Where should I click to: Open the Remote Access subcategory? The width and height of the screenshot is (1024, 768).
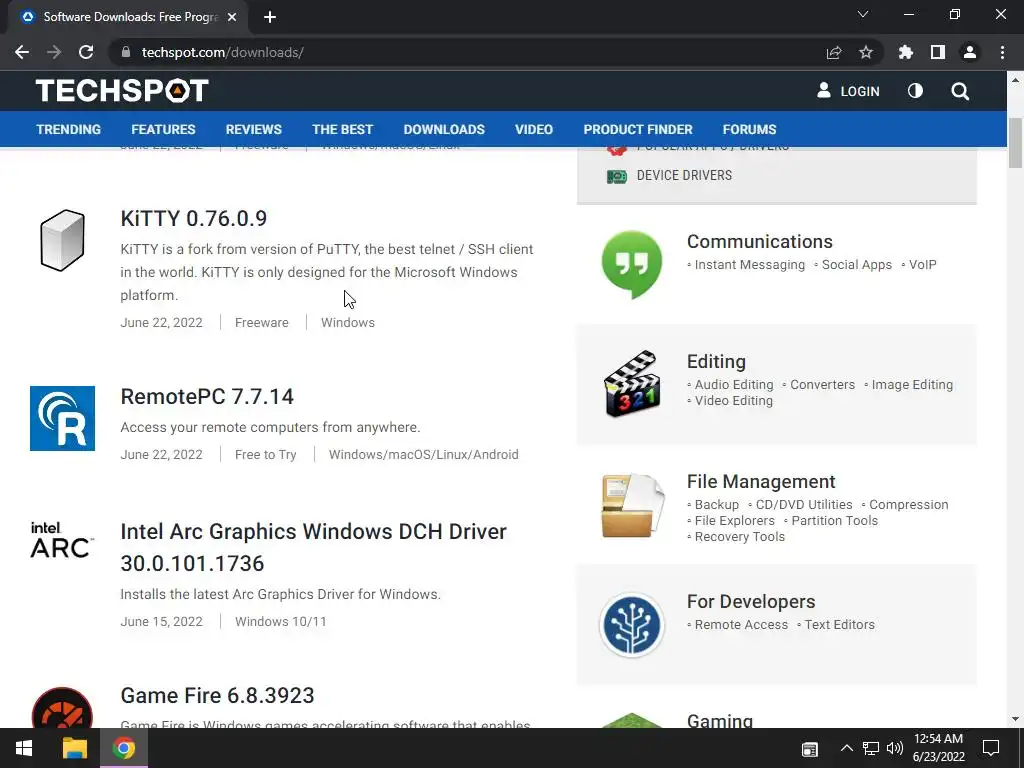(741, 625)
